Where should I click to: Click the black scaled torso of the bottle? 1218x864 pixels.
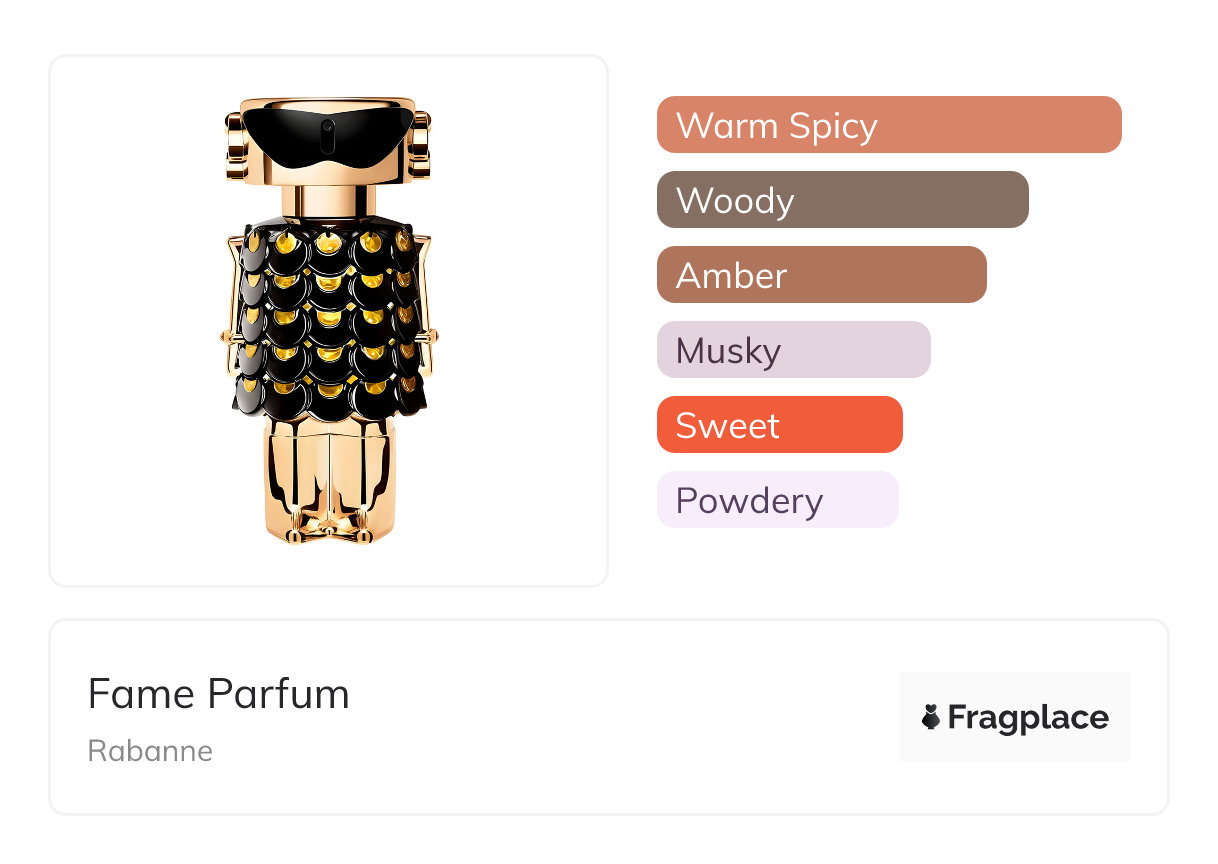[328, 320]
